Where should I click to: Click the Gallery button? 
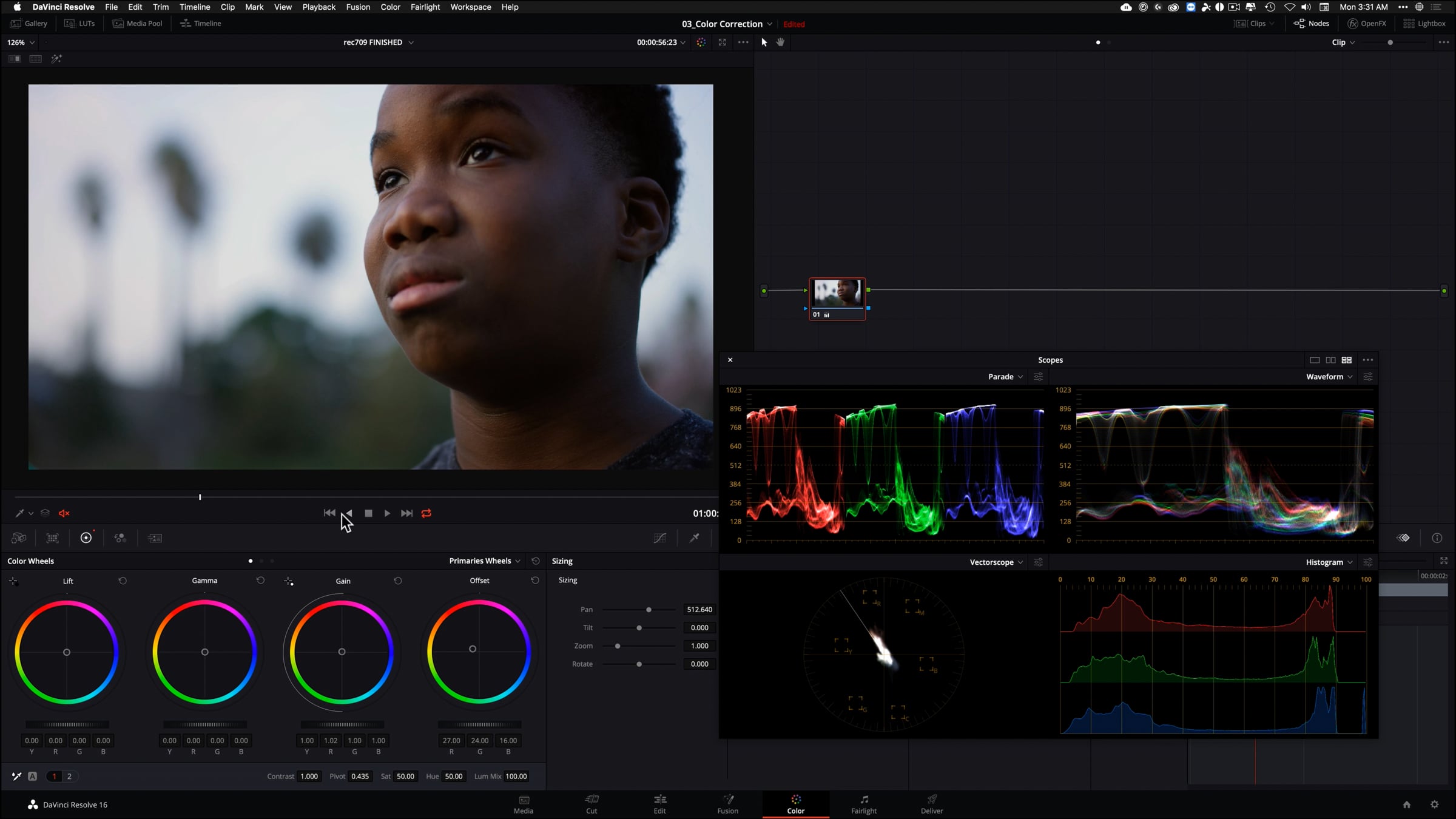click(29, 24)
